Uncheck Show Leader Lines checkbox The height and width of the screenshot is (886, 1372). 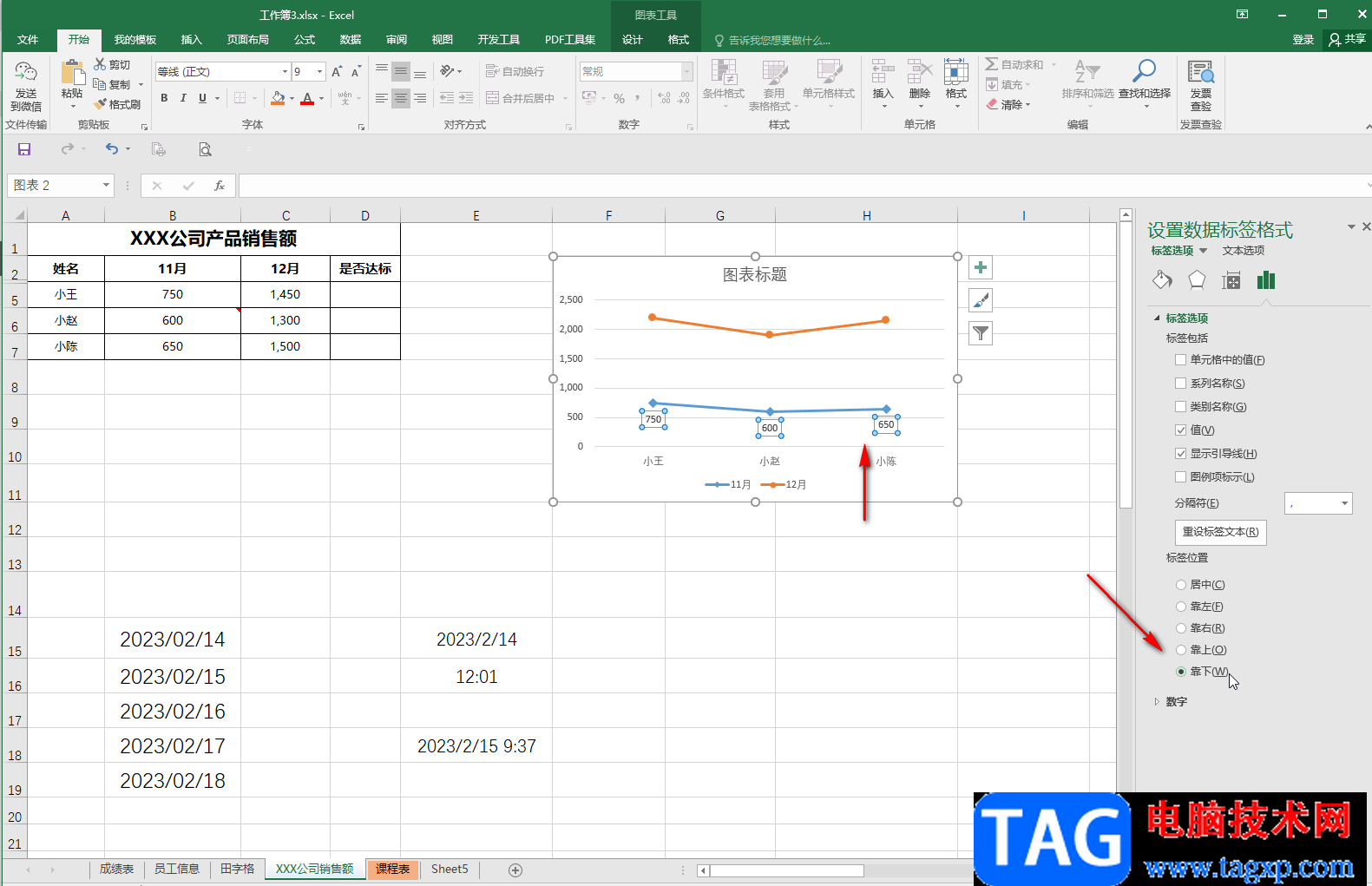click(1180, 453)
